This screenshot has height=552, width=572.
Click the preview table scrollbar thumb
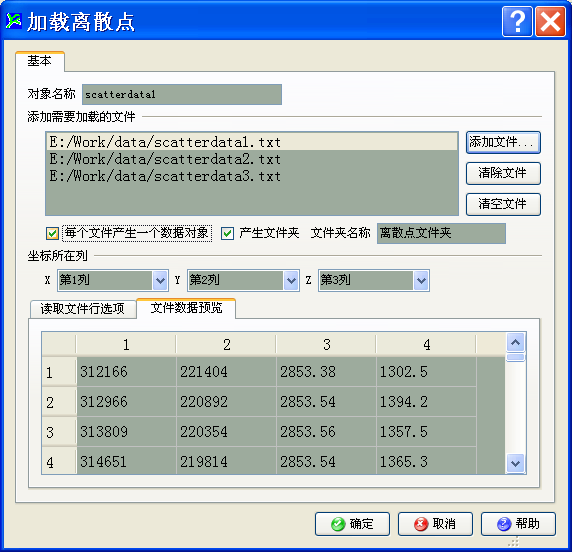[x=515, y=357]
